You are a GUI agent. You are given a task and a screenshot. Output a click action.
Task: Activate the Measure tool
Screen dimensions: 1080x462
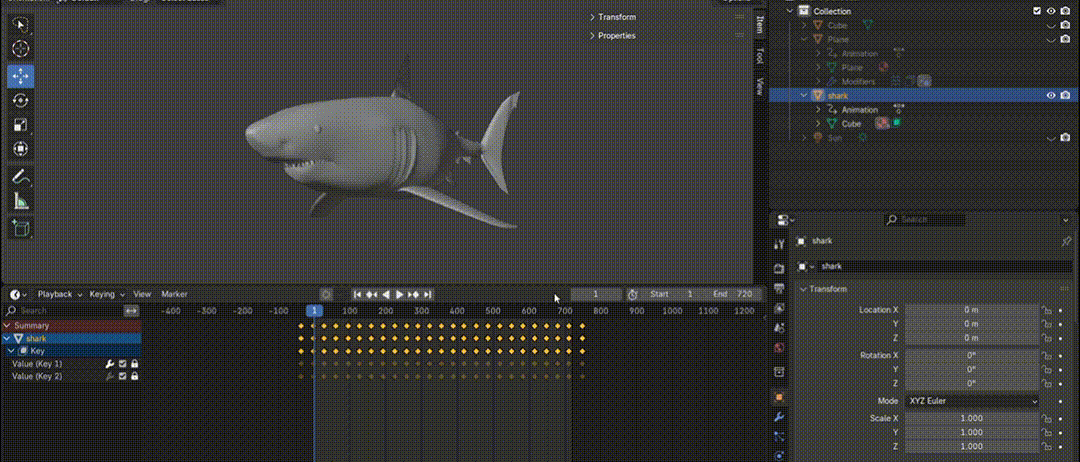tap(20, 202)
